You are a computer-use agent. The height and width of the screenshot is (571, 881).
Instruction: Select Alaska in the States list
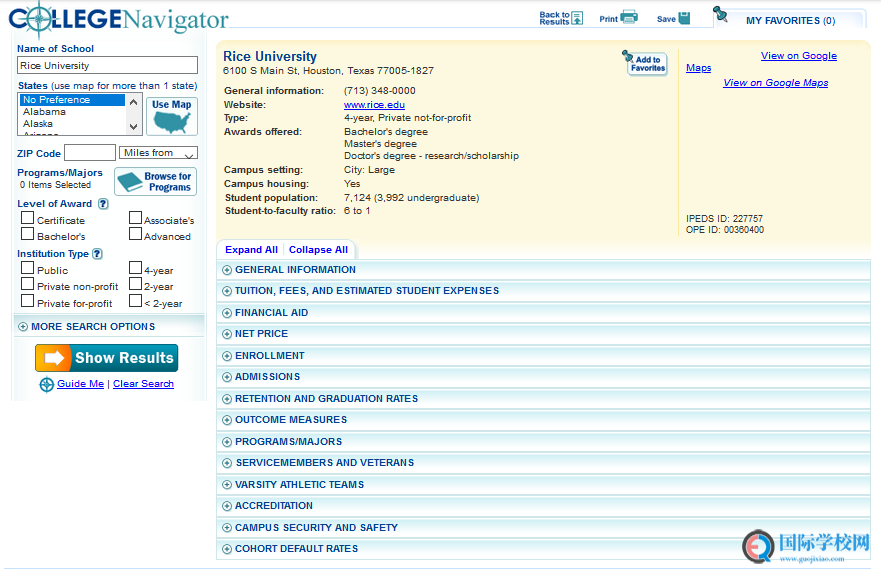(x=72, y=124)
